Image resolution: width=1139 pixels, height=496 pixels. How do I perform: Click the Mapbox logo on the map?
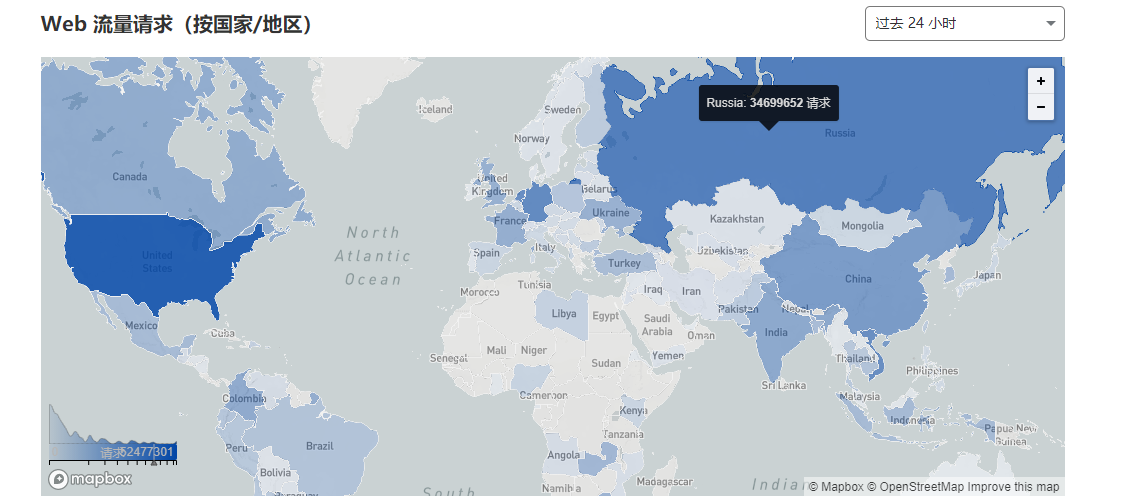click(90, 479)
